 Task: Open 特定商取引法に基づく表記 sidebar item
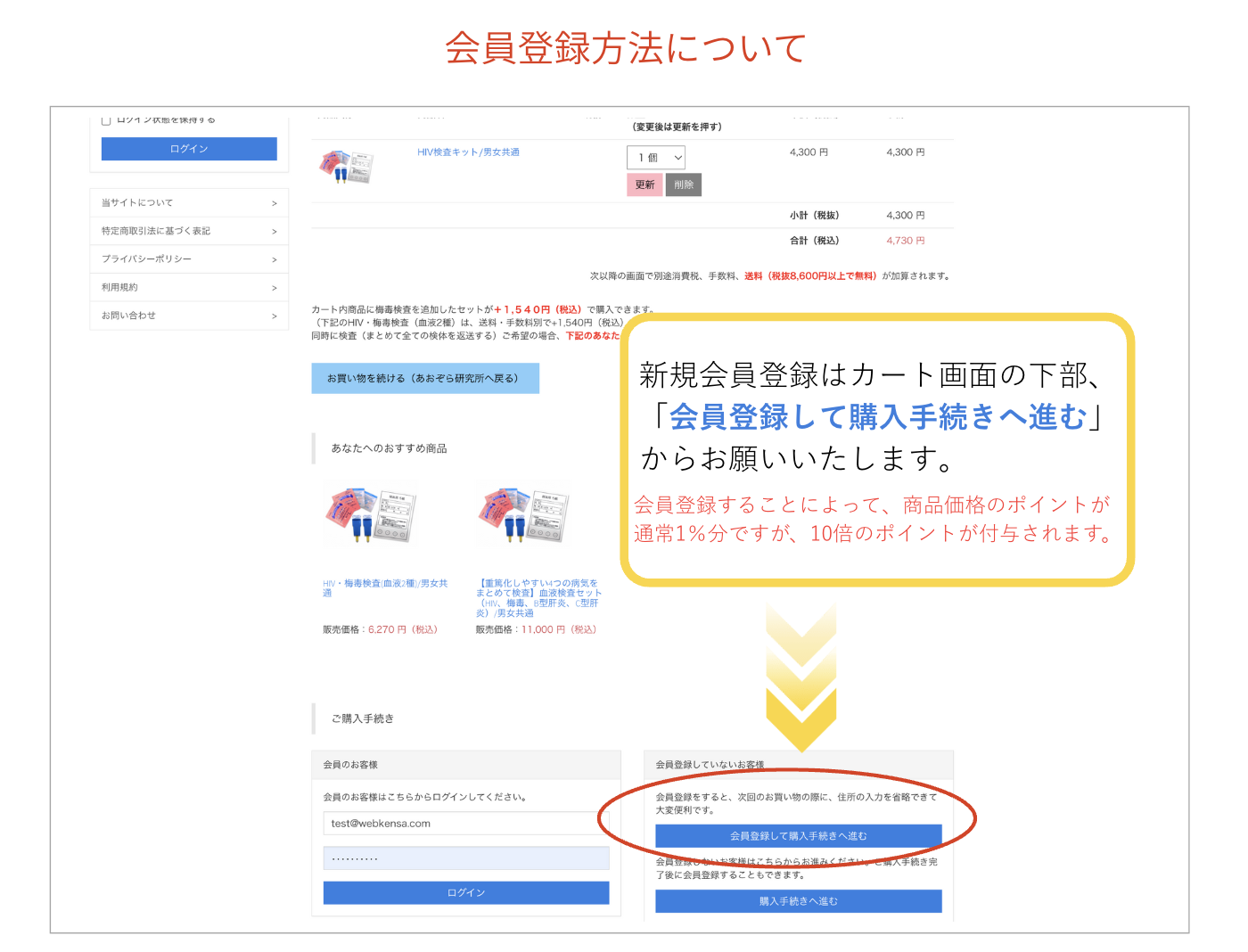[x=189, y=231]
